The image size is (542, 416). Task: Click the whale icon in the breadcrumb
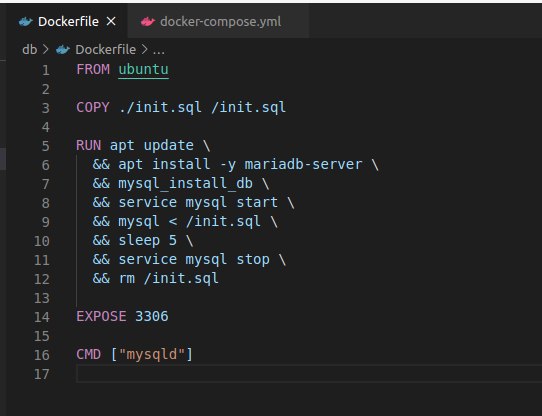[x=63, y=50]
